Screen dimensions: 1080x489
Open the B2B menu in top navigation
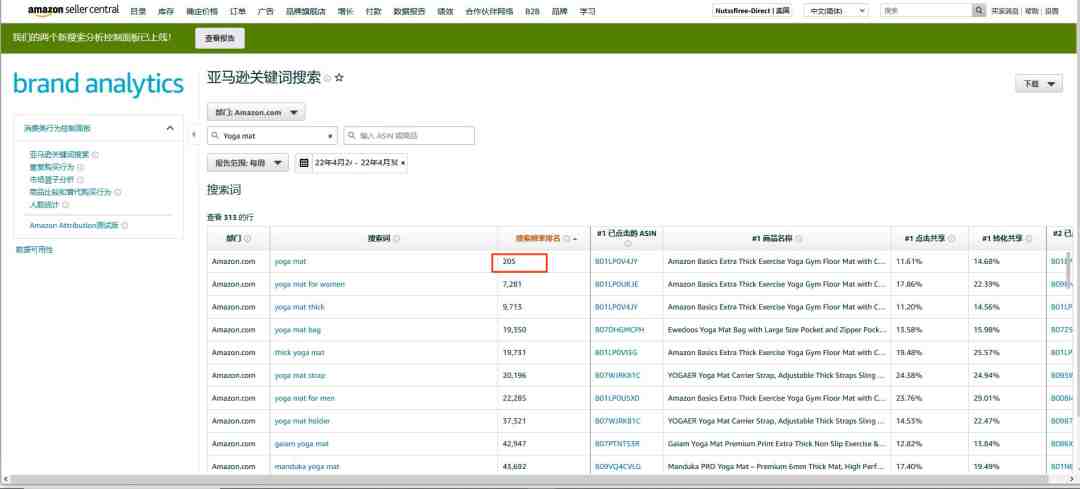pyautogui.click(x=532, y=12)
